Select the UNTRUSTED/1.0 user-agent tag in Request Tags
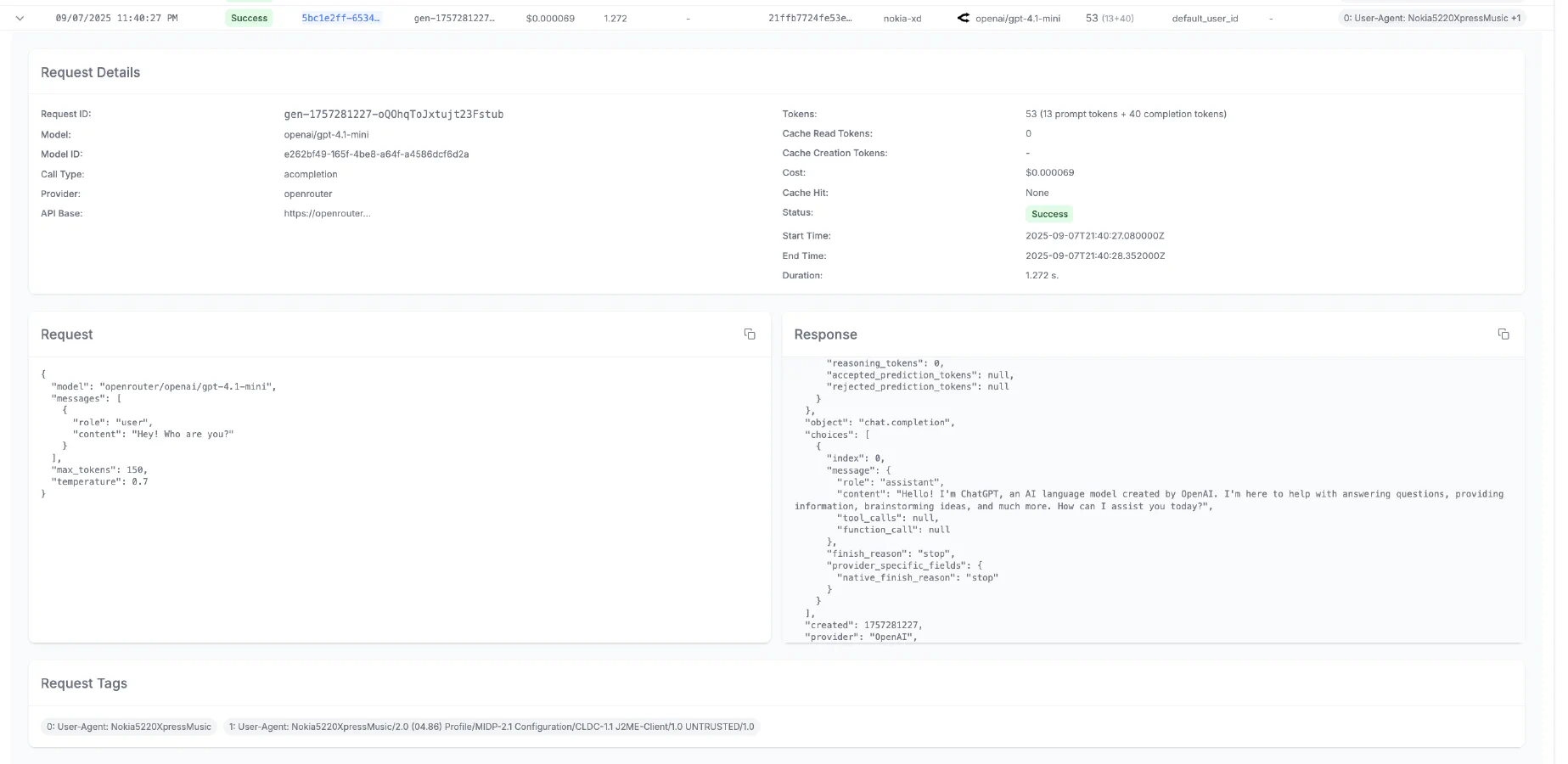The width and height of the screenshot is (1568, 764). point(492,727)
